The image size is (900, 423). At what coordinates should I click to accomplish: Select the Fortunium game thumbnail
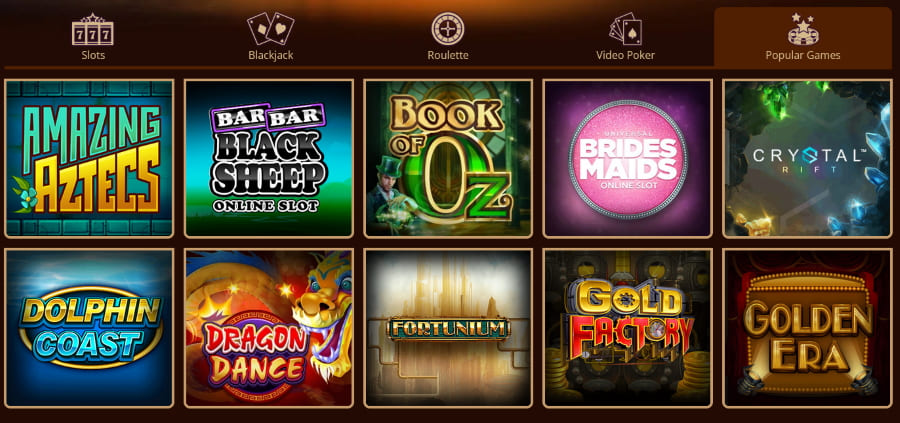(448, 328)
